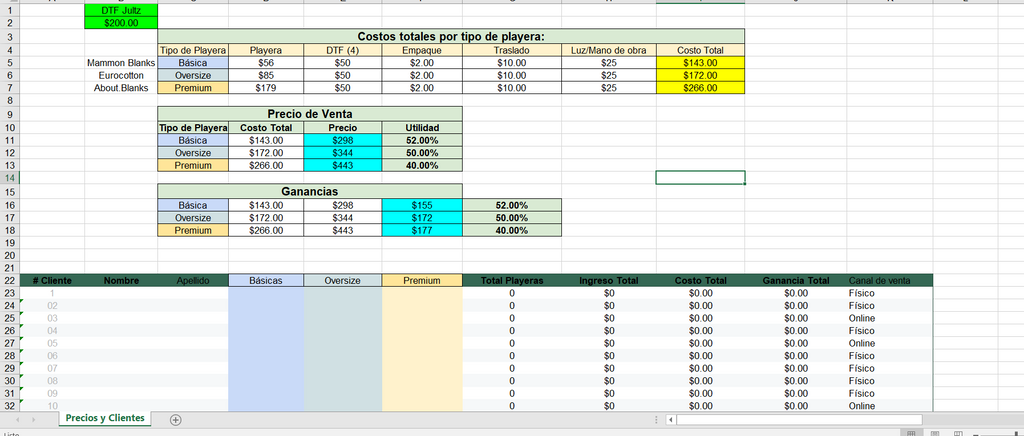This screenshot has width=1024, height=436.
Task: Click the horizontal scrollbar left arrow
Action: (x=670, y=420)
